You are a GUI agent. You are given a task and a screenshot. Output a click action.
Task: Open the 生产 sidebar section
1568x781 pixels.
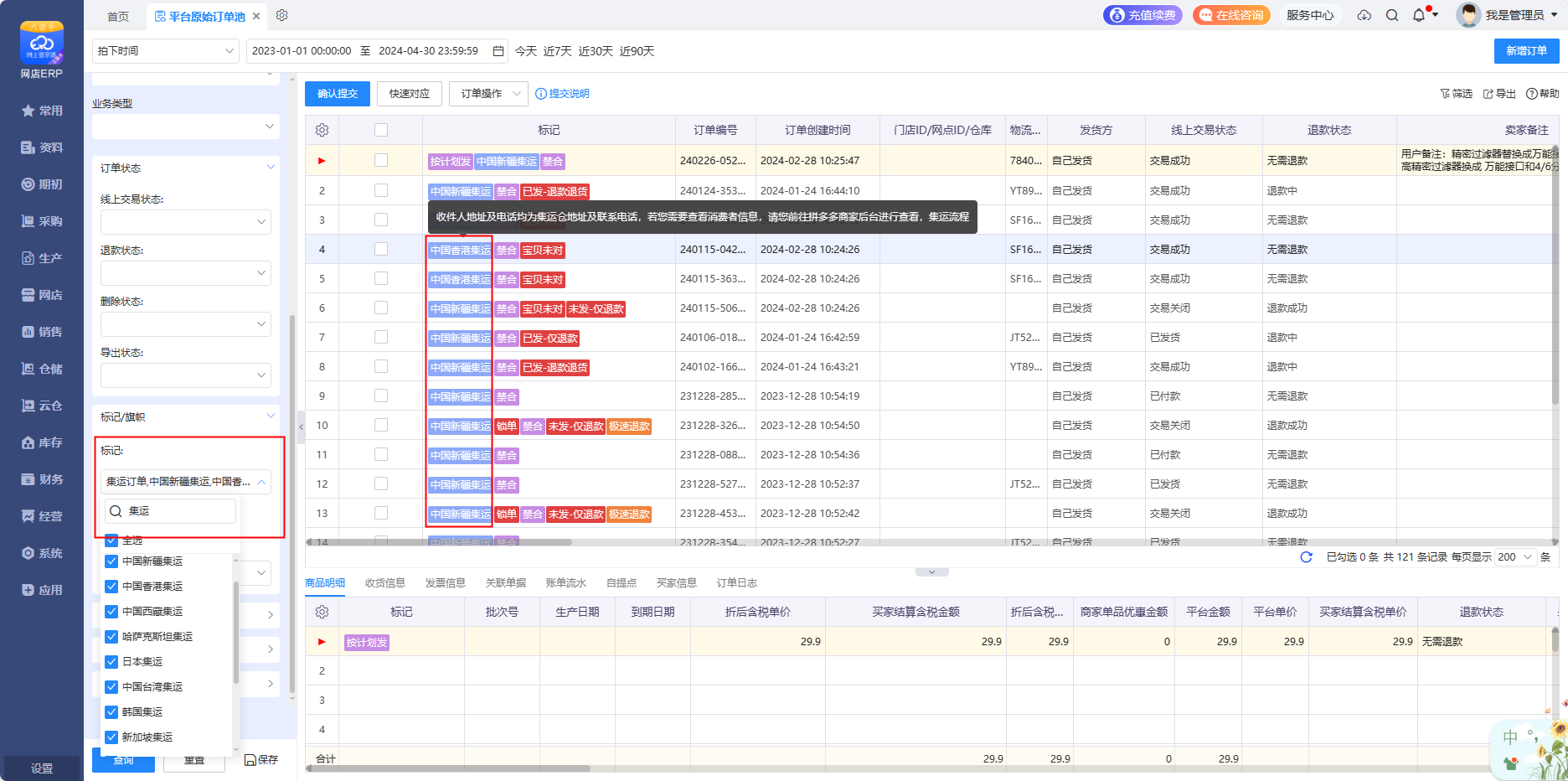(x=42, y=258)
